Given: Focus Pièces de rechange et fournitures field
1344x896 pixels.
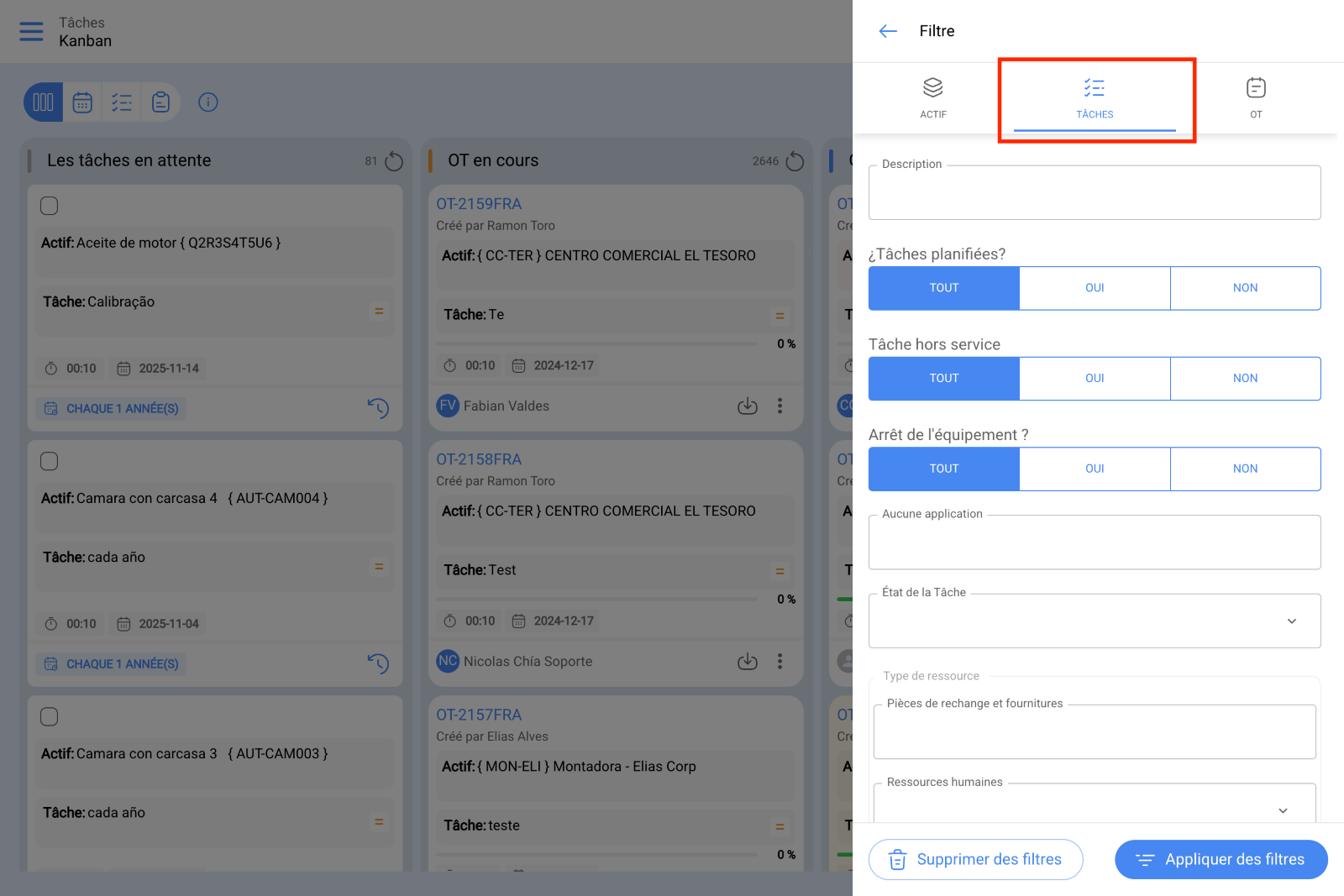Looking at the screenshot, I should 1095,732.
